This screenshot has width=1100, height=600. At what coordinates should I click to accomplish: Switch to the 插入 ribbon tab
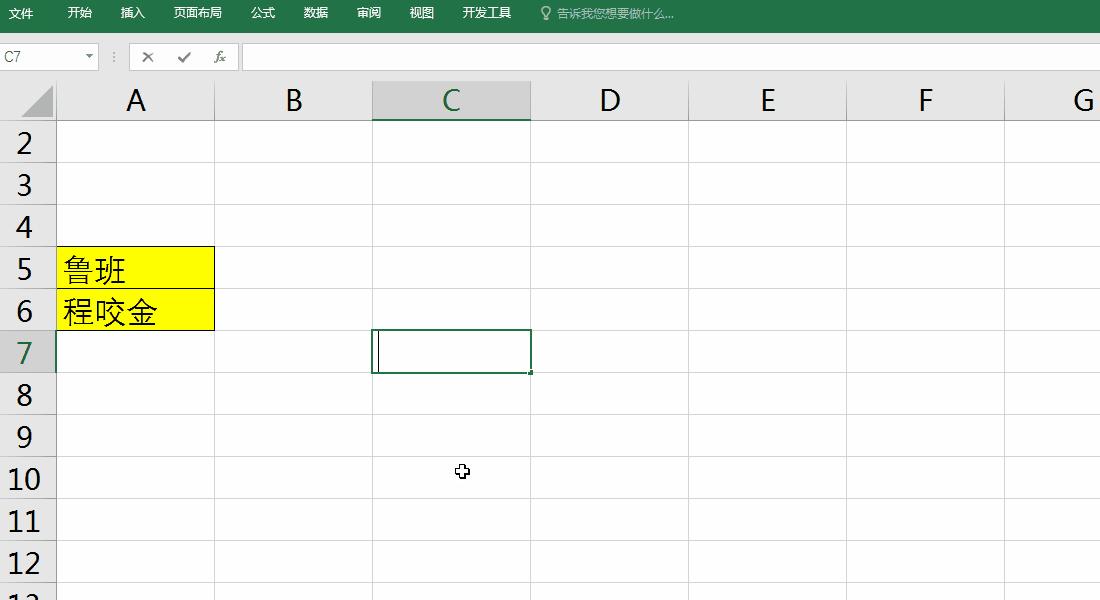[133, 14]
